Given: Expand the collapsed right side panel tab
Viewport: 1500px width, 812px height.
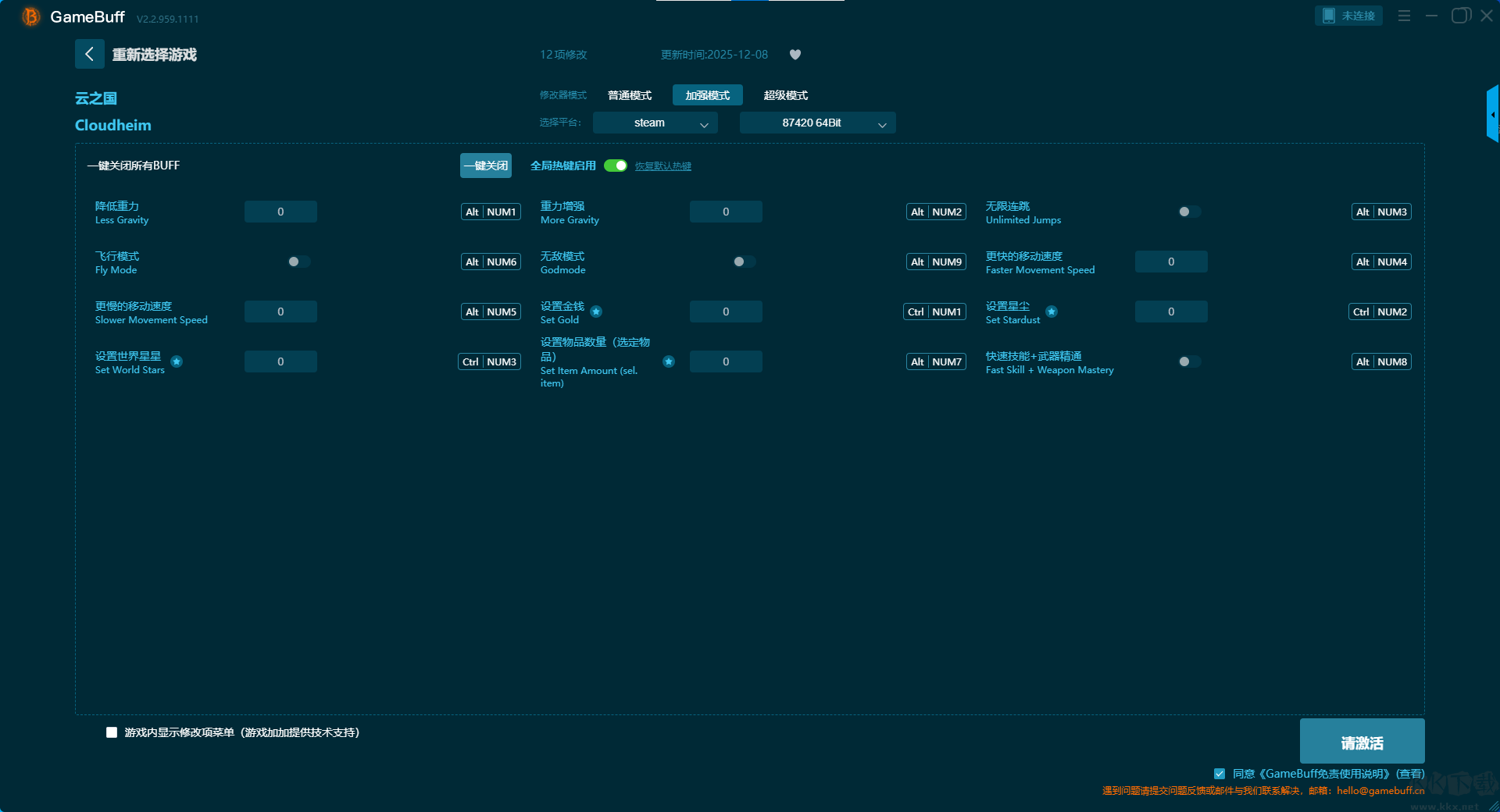Looking at the screenshot, I should 1492,114.
